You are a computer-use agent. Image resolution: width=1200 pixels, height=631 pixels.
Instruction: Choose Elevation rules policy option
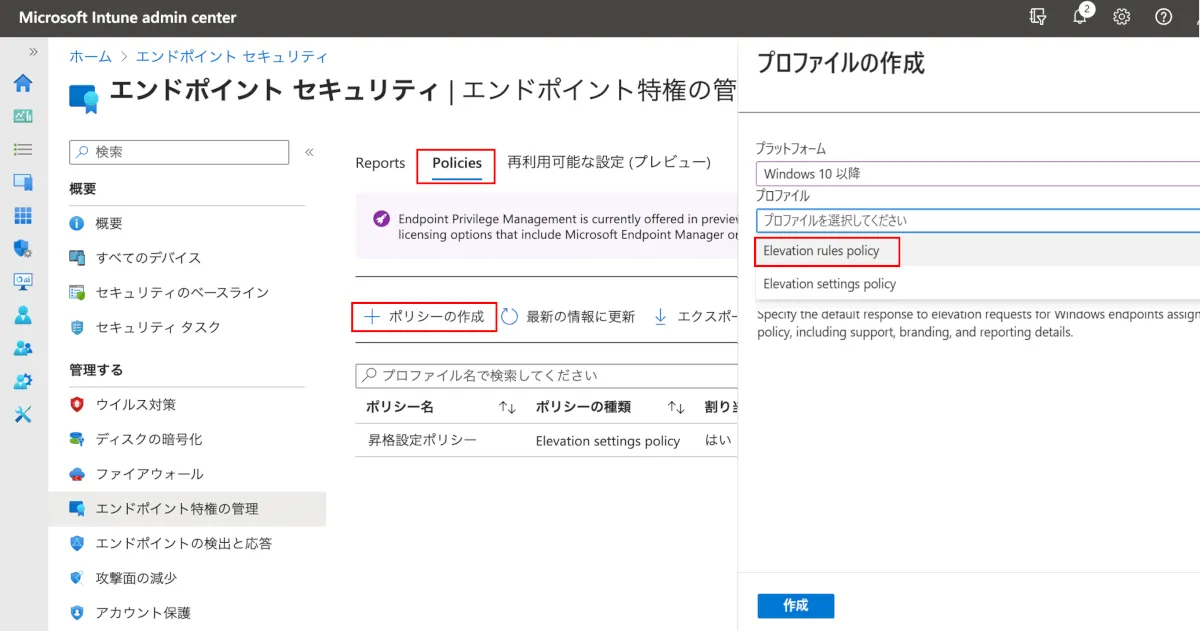coord(821,251)
